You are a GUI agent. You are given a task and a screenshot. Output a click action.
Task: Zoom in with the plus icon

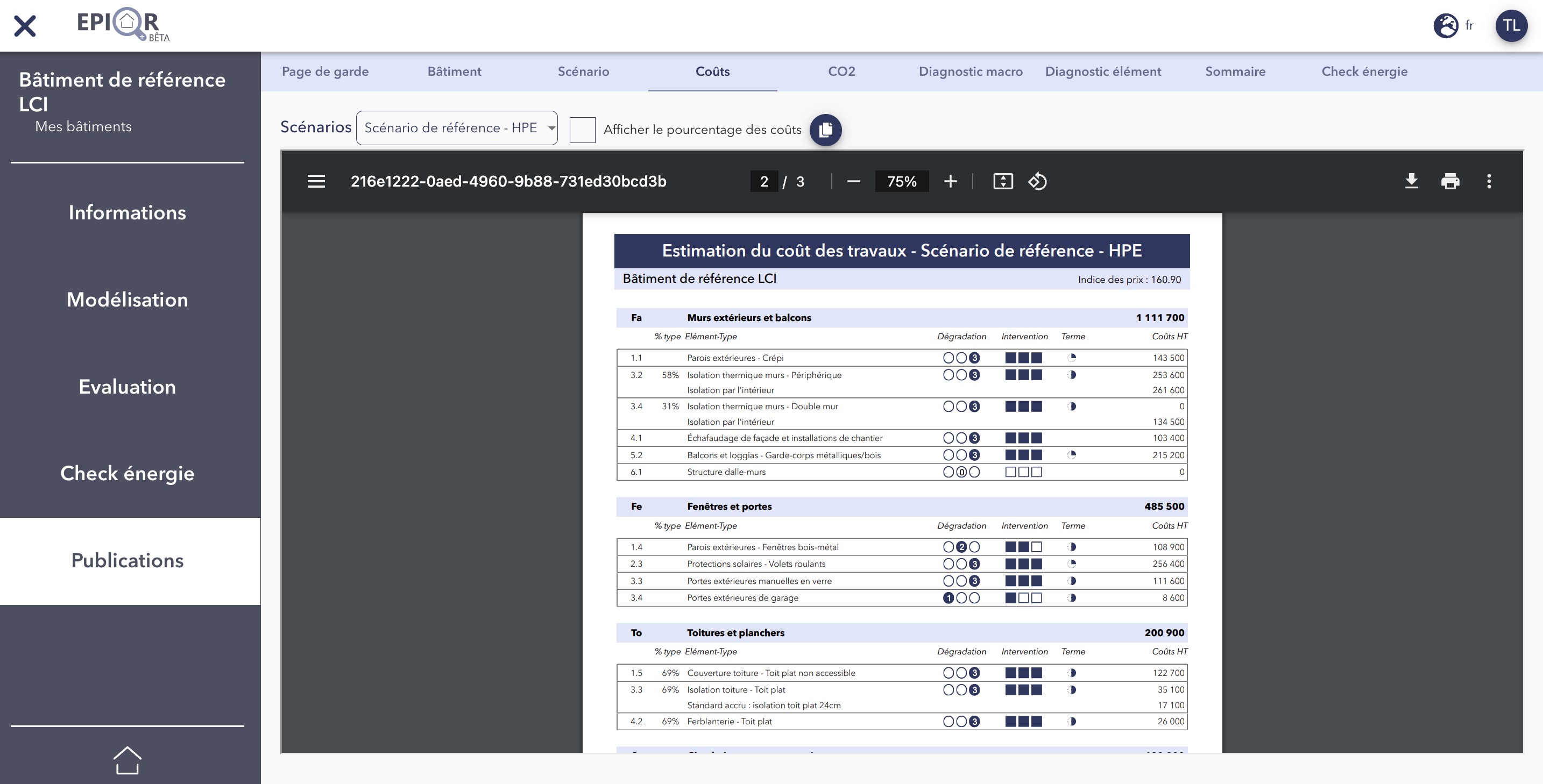click(950, 181)
